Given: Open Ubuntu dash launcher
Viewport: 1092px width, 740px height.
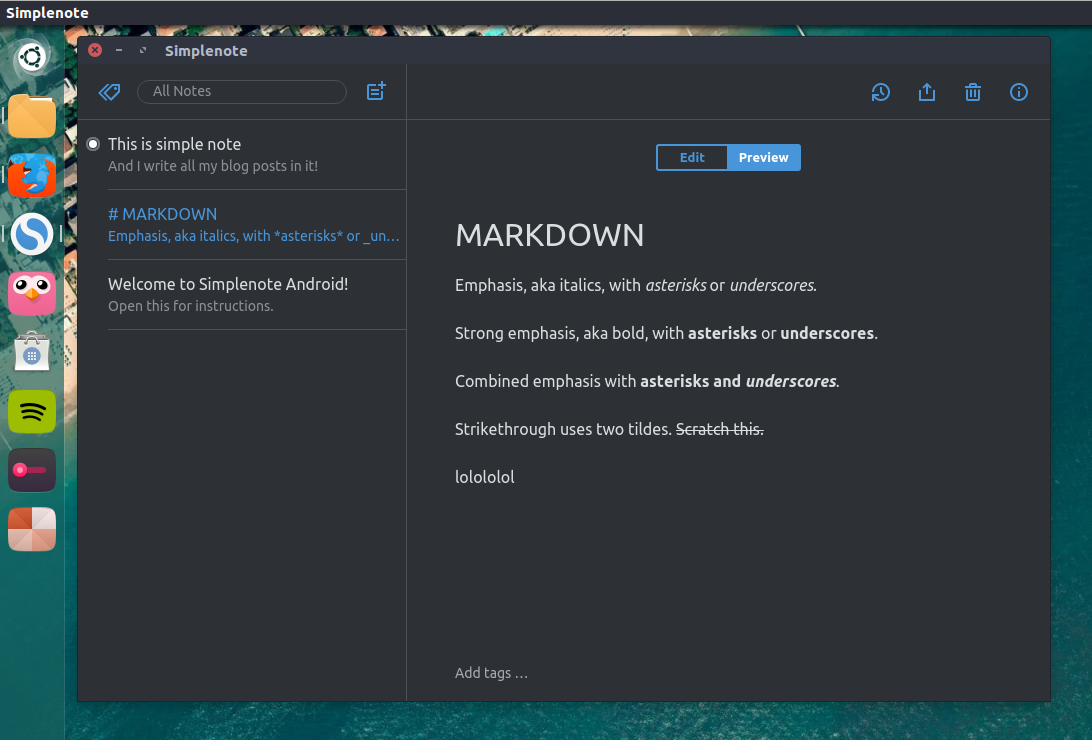Looking at the screenshot, I should pyautogui.click(x=32, y=57).
